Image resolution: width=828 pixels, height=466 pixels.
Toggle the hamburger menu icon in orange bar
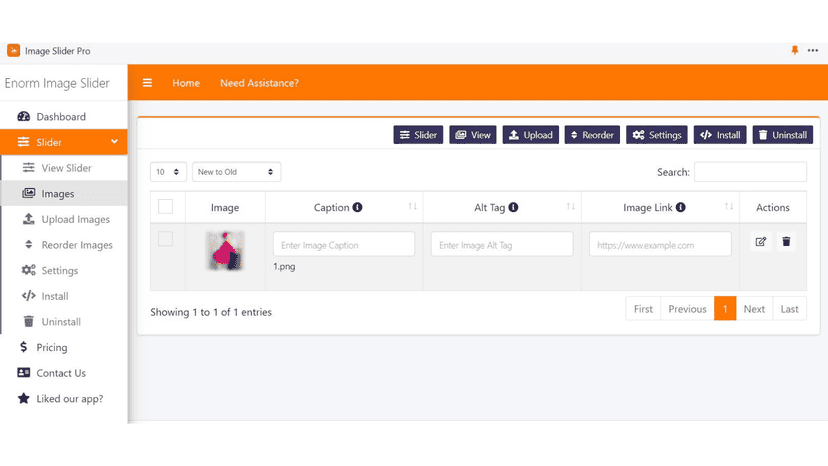pos(147,82)
